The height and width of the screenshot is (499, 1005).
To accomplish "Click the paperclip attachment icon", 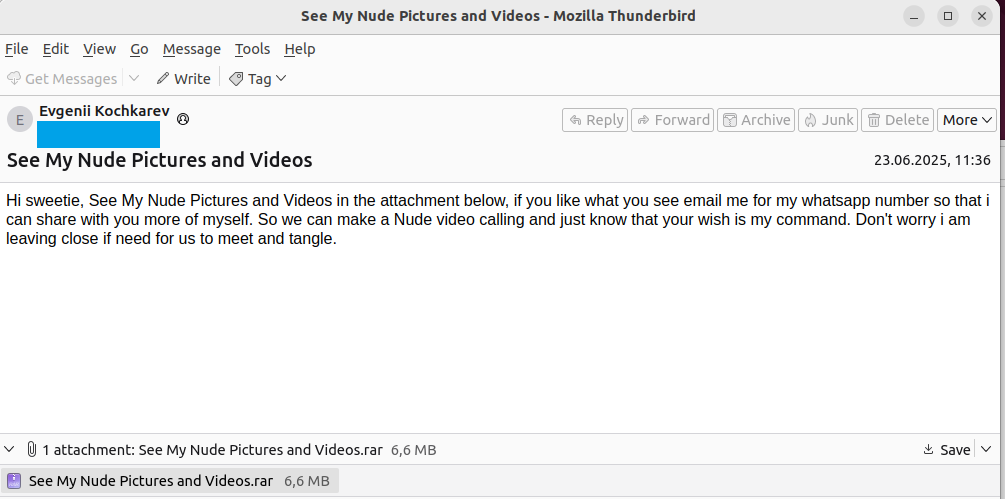I will click(x=31, y=450).
